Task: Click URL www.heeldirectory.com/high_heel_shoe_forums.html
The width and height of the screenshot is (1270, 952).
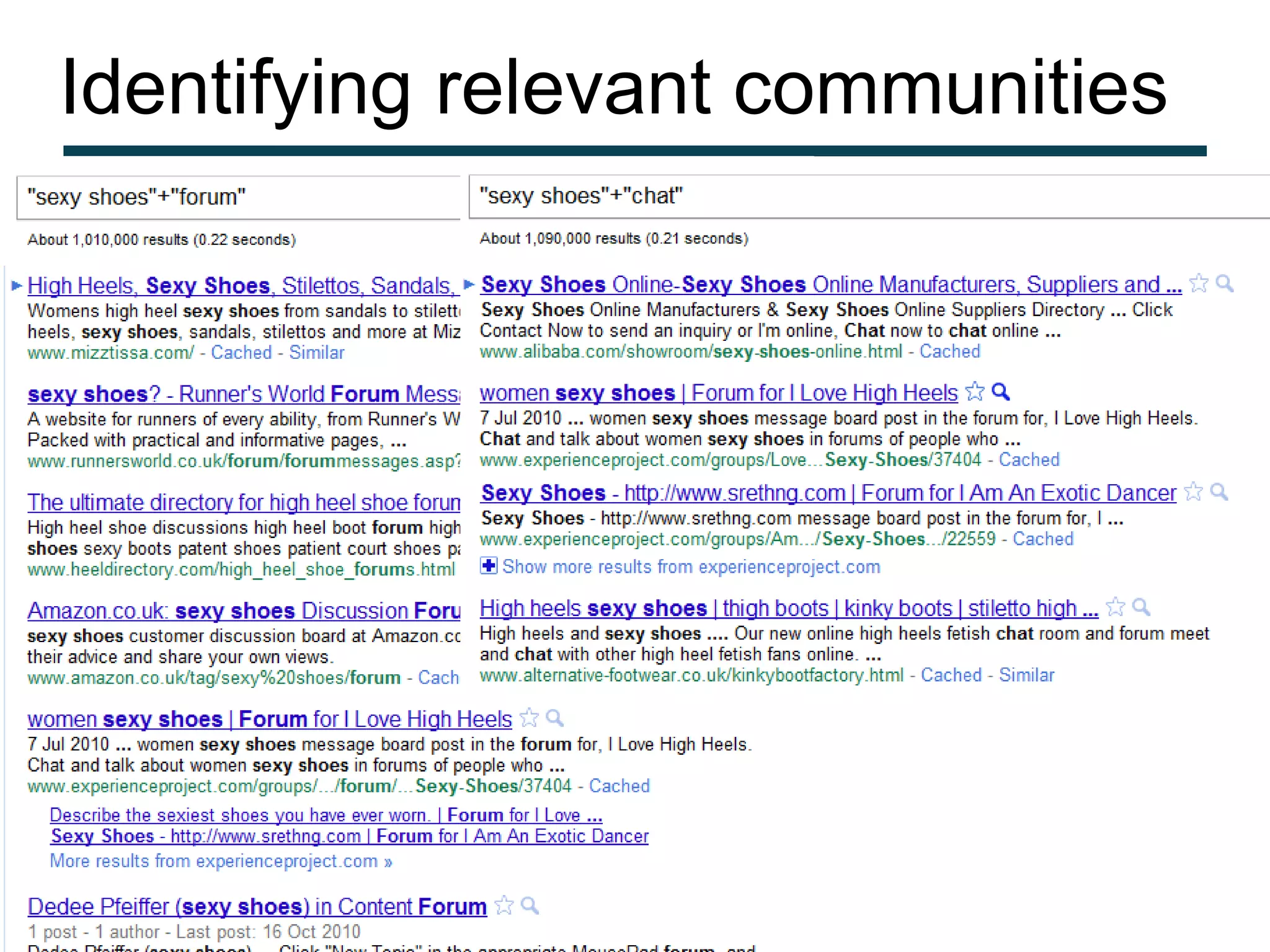Action: pyautogui.click(x=241, y=570)
